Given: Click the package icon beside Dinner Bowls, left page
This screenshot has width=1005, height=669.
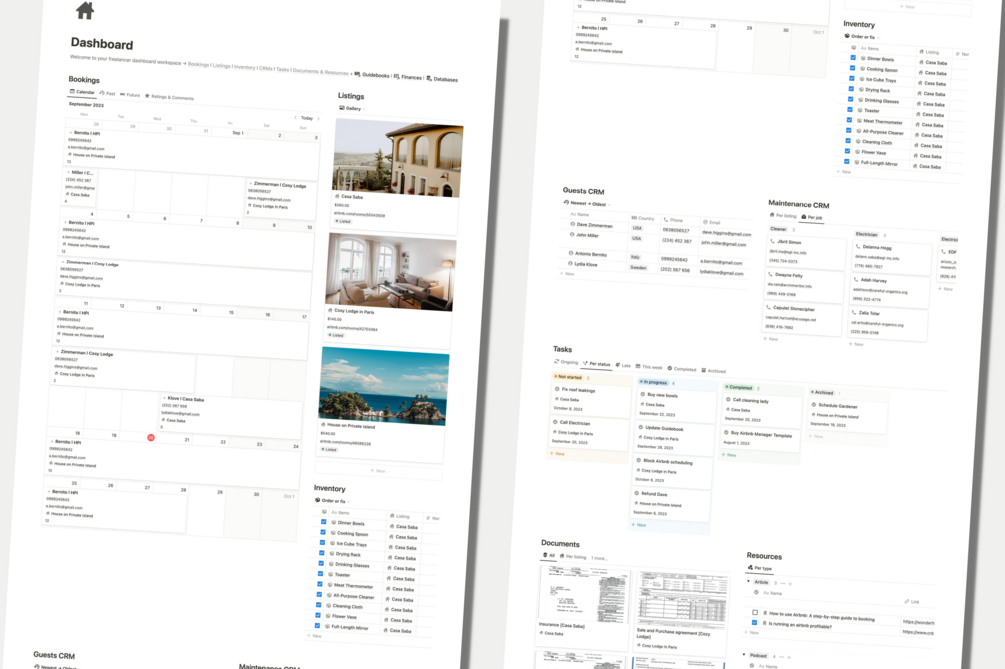Looking at the screenshot, I should 334,522.
